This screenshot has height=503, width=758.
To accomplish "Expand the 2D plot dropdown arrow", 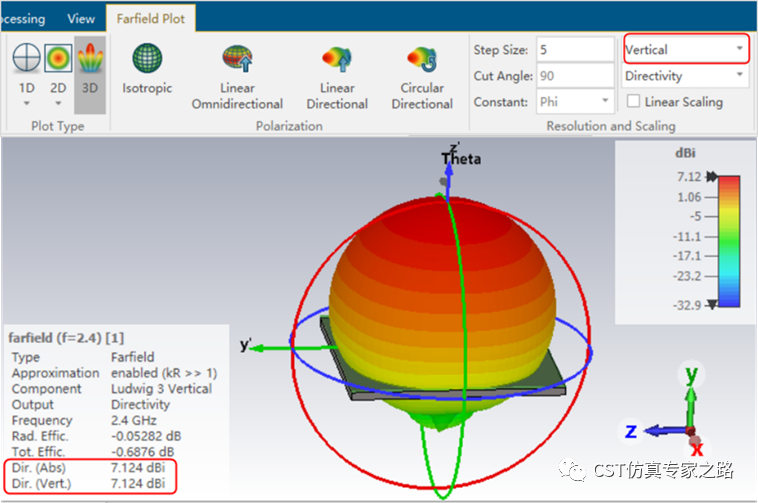I will [58, 103].
